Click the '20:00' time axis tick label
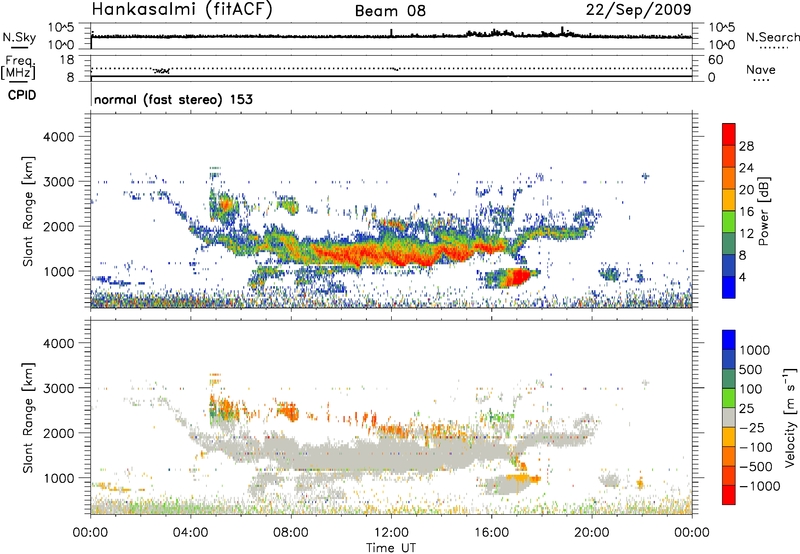 (592, 533)
